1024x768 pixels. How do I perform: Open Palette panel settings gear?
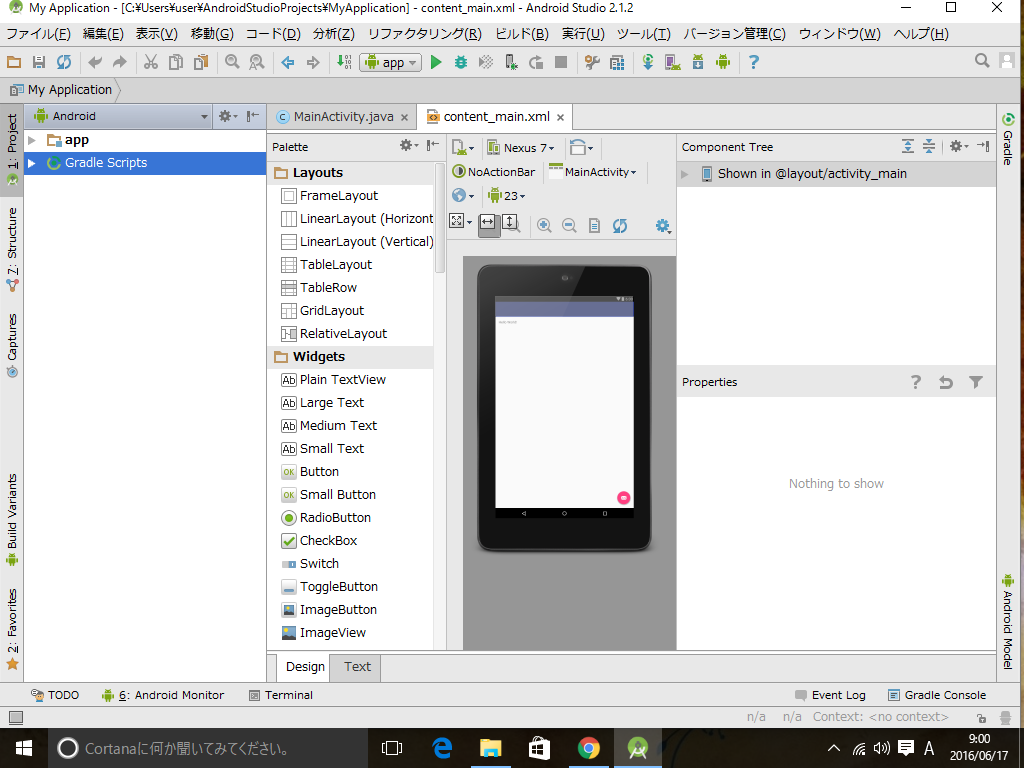pyautogui.click(x=406, y=145)
